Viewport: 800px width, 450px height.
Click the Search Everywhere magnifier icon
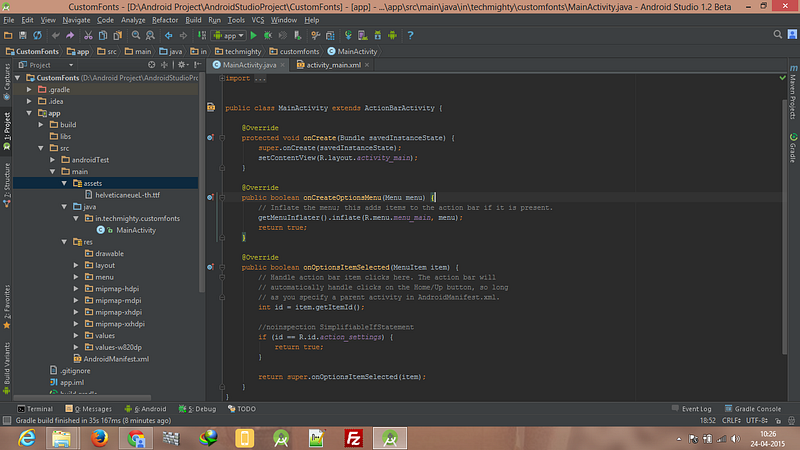tap(778, 34)
